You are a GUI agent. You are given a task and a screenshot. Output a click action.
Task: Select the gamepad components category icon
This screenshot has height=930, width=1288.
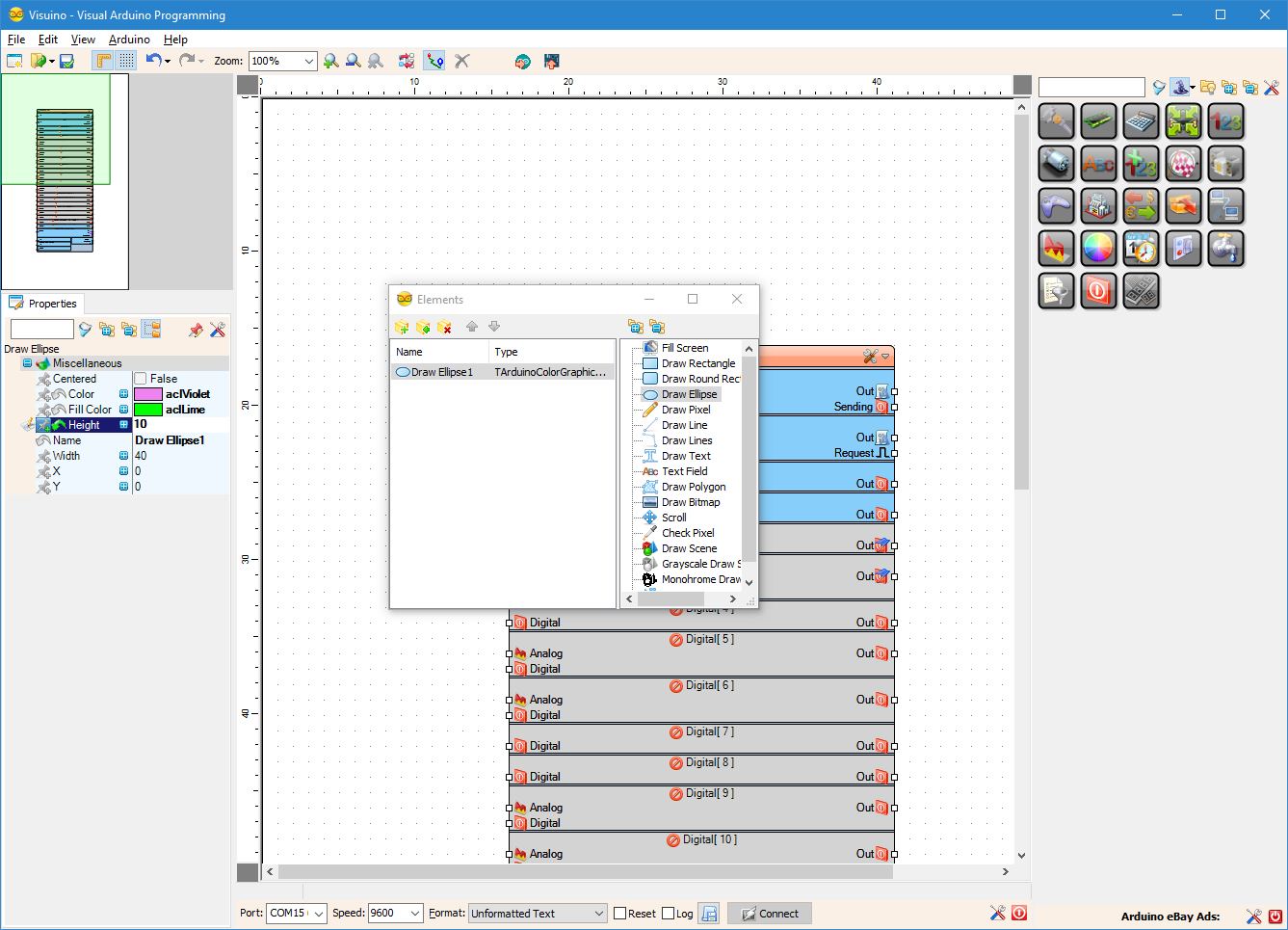click(1056, 205)
